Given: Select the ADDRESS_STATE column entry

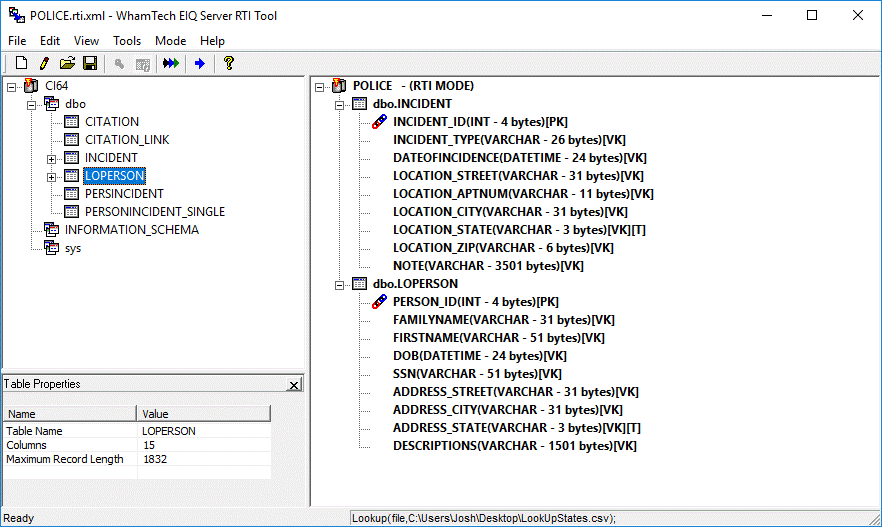Looking at the screenshot, I should click(x=516, y=427).
